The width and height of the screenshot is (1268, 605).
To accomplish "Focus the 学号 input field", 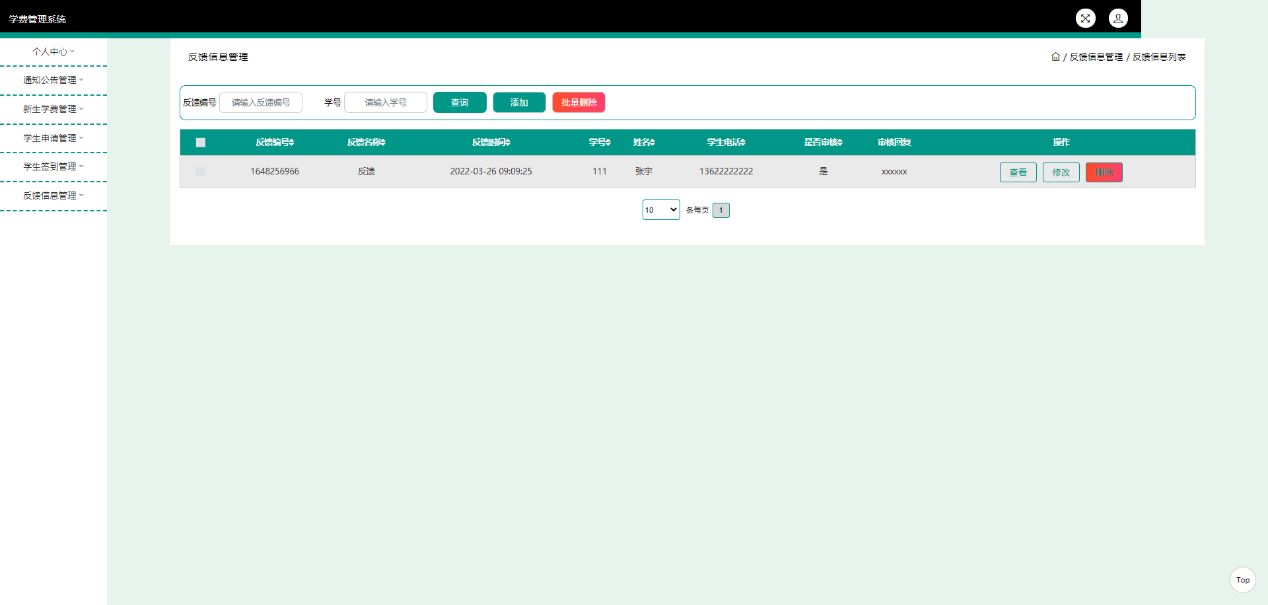I will pos(386,103).
